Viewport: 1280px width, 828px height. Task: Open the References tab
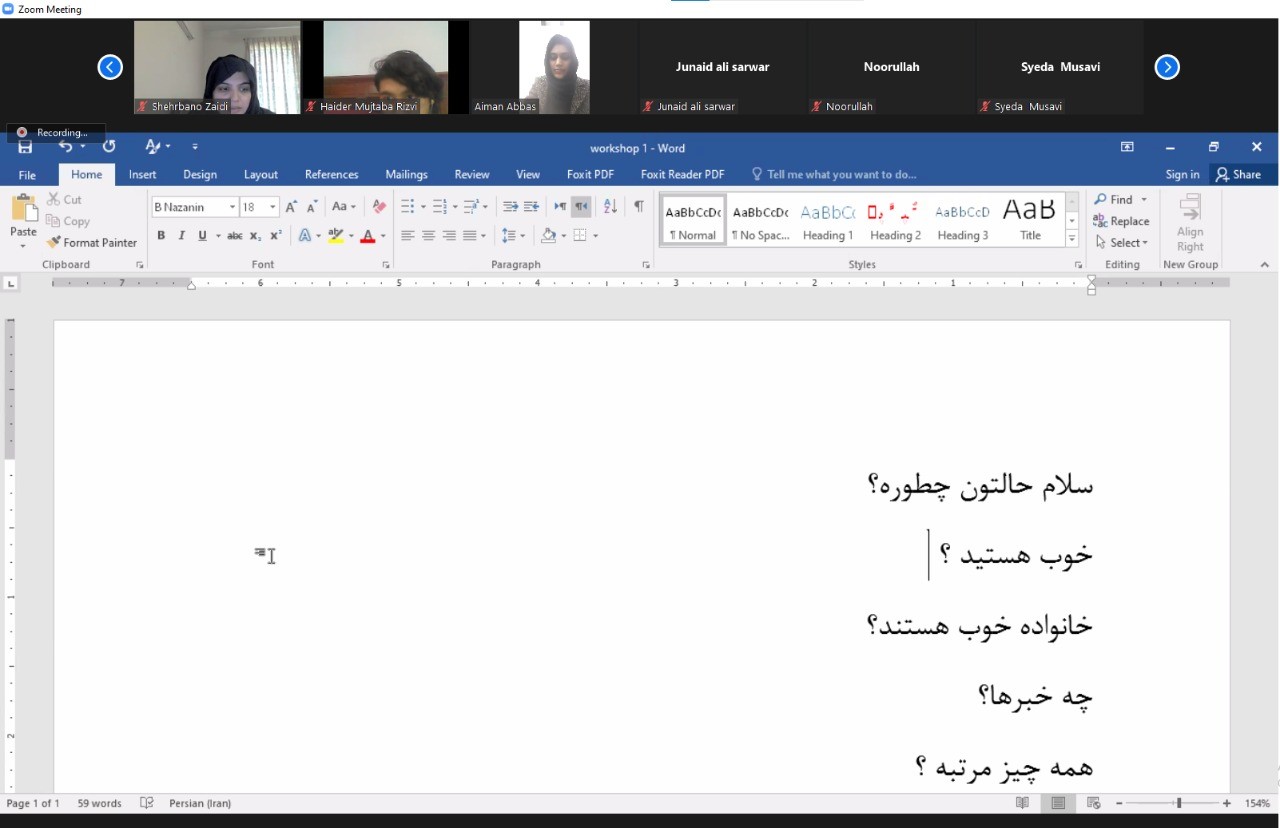tap(331, 174)
